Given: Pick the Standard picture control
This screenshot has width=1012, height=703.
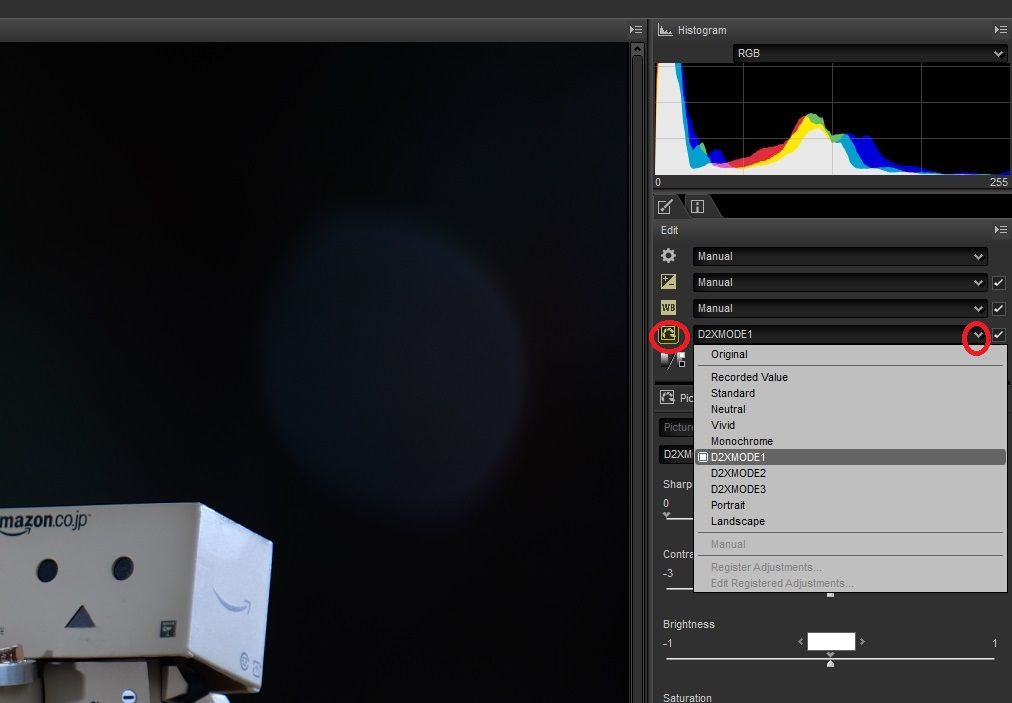Looking at the screenshot, I should (x=850, y=393).
